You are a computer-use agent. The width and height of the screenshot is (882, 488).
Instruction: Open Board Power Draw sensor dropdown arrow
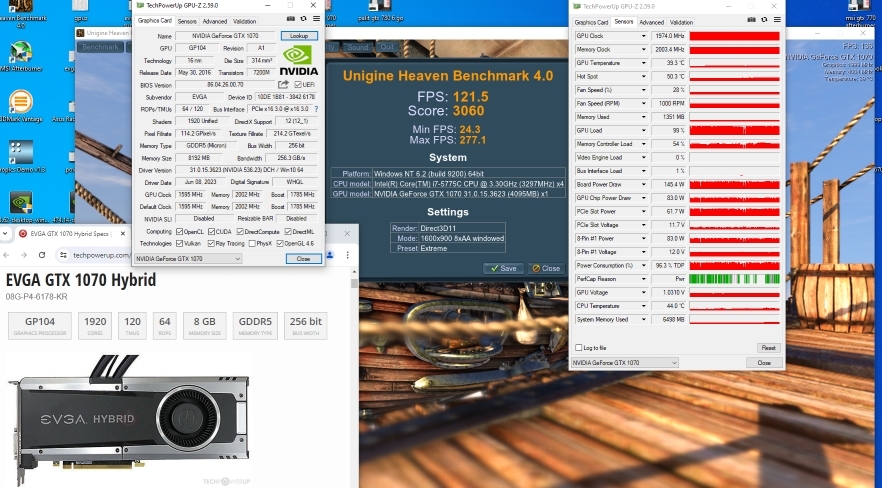(x=644, y=184)
